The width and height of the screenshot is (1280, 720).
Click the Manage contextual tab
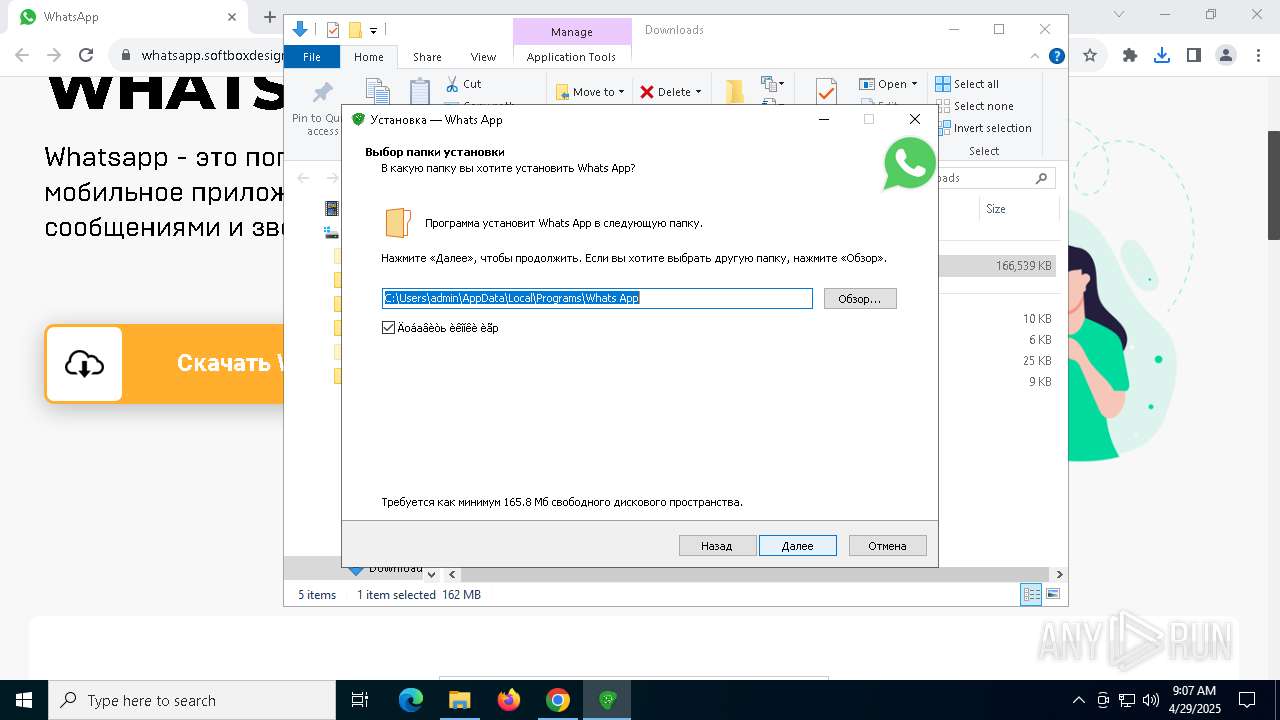tap(572, 32)
